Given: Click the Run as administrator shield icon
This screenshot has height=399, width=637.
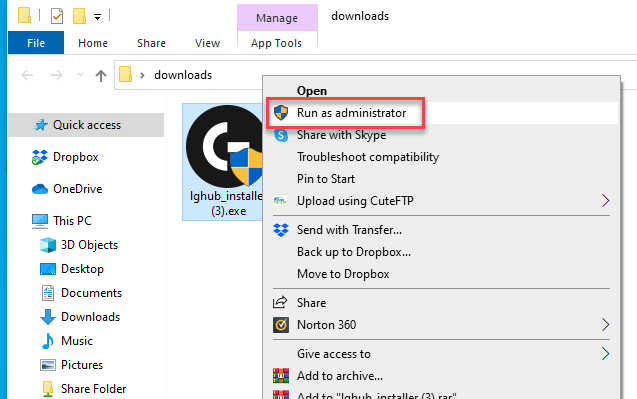Looking at the screenshot, I should [281, 113].
